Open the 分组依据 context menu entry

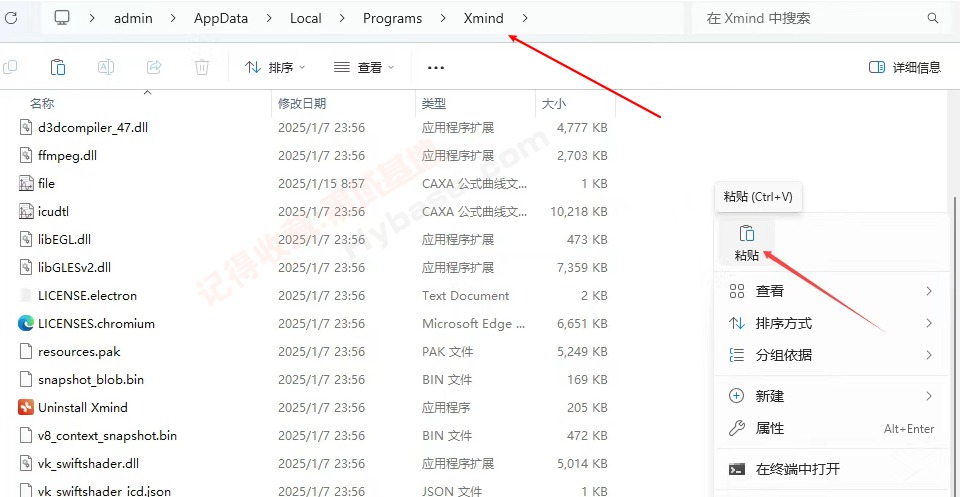pos(831,355)
